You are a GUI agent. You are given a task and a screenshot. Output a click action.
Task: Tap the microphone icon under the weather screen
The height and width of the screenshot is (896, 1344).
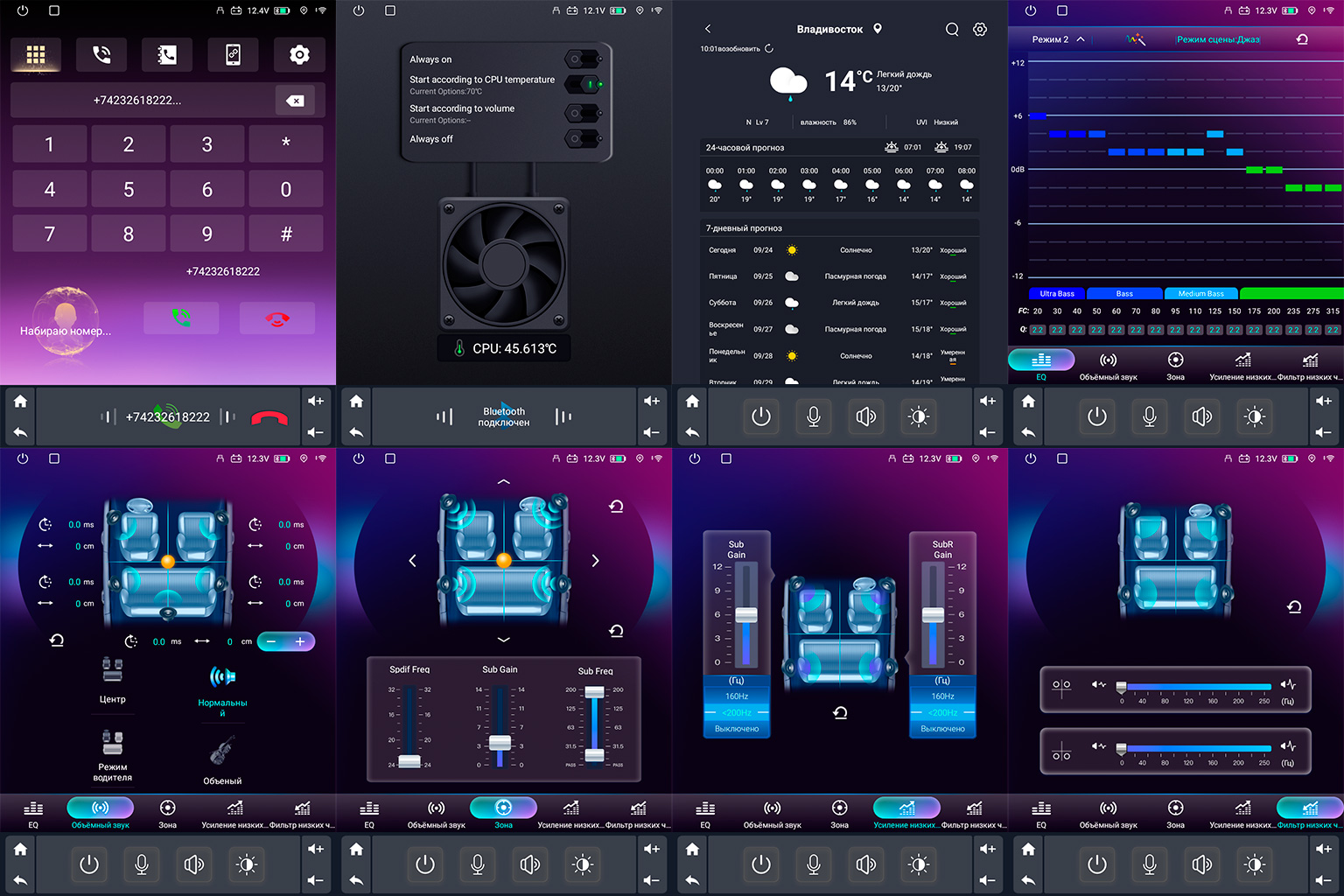814,417
